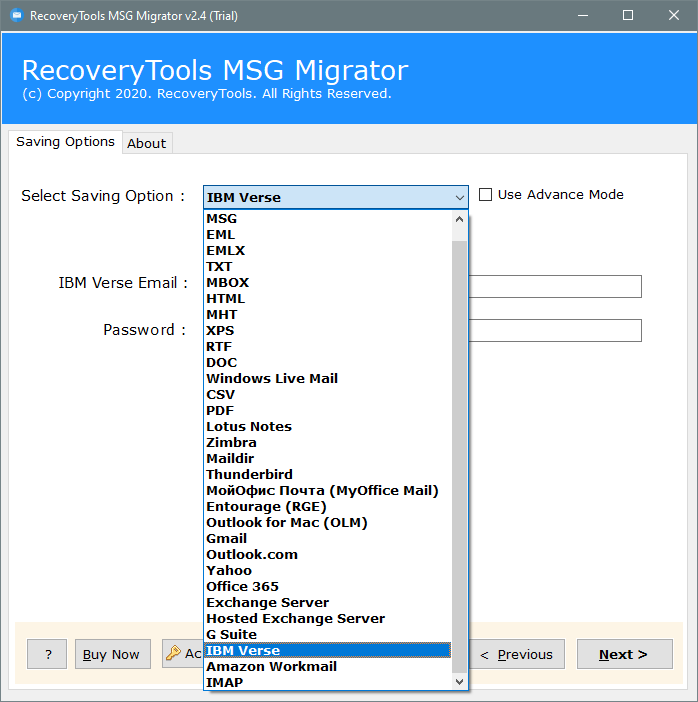Pick MBOX as saving option

pos(328,283)
